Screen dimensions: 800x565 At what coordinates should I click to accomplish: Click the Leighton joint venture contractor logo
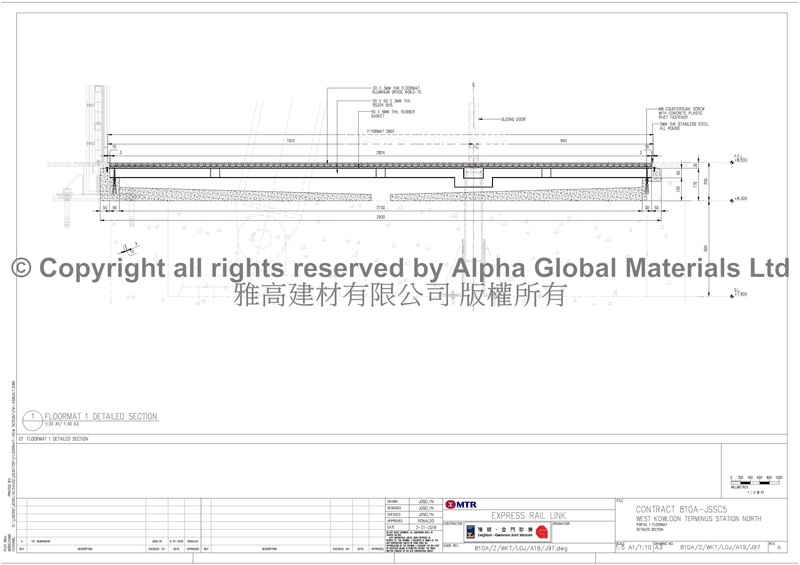click(492, 532)
